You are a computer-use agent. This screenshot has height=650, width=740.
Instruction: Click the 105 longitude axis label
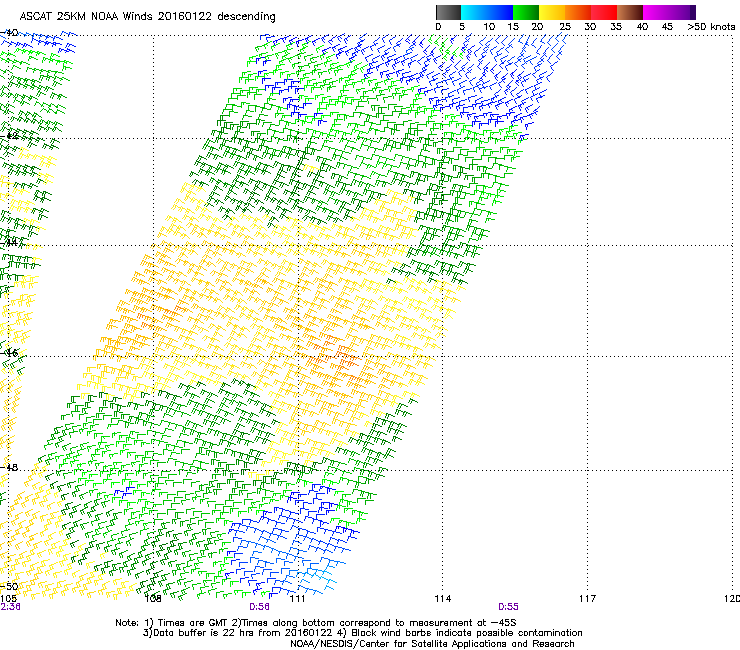8,599
